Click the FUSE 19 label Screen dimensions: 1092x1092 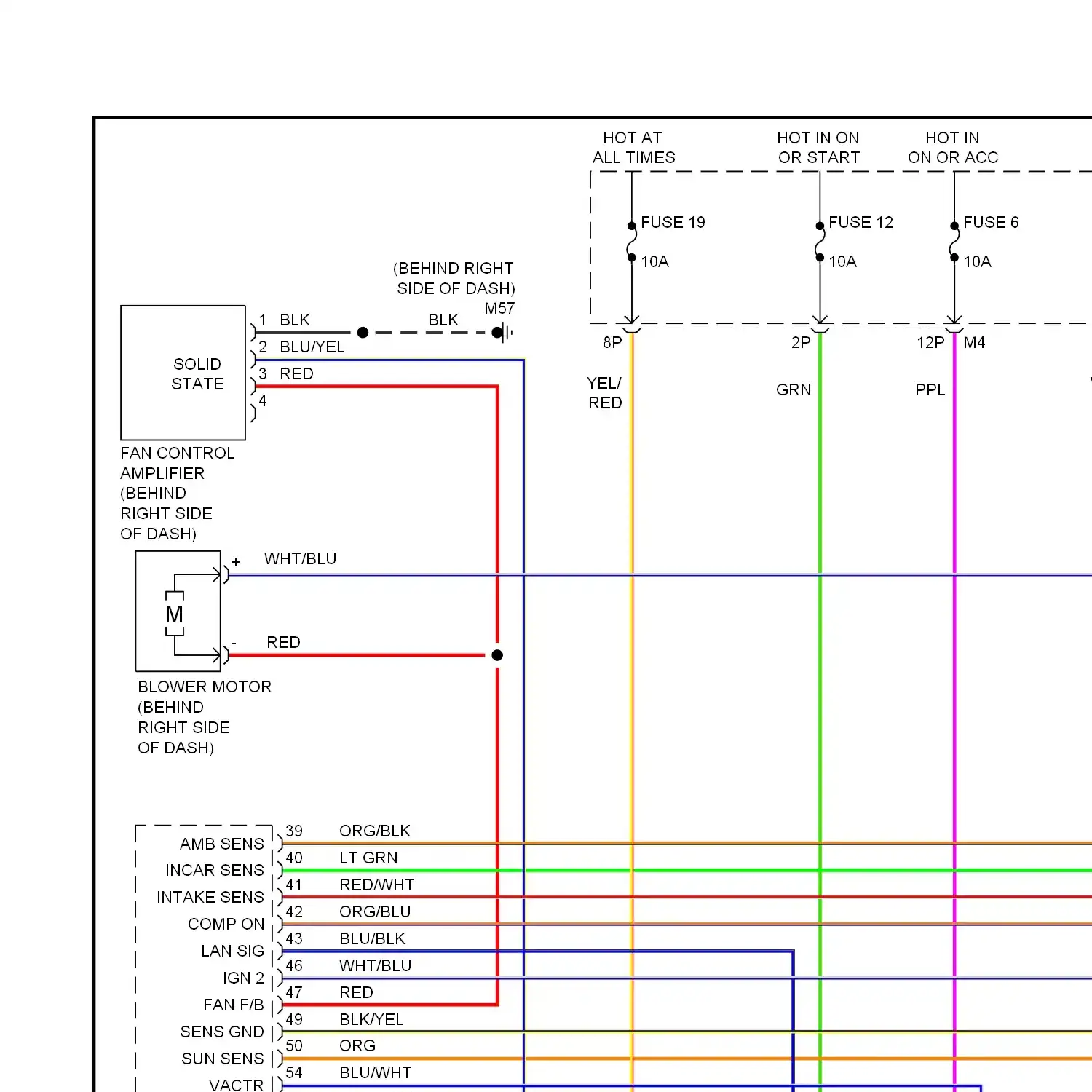[673, 222]
